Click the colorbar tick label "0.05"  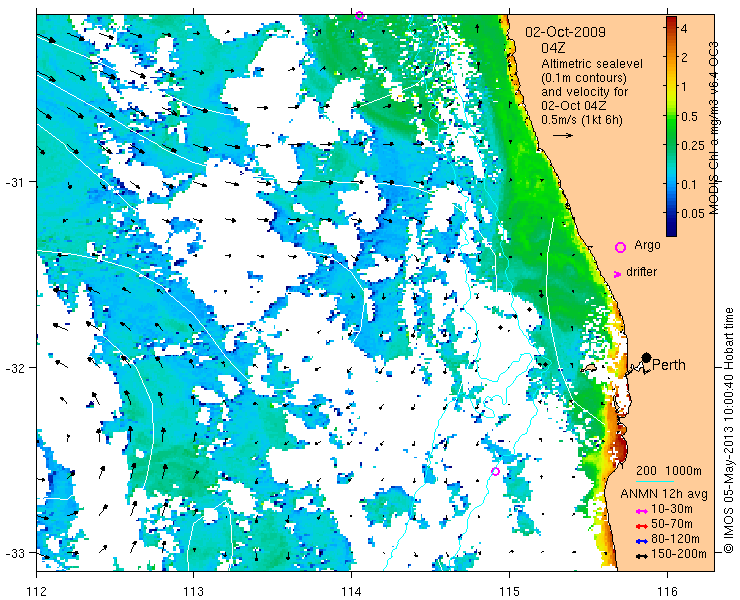click(693, 213)
